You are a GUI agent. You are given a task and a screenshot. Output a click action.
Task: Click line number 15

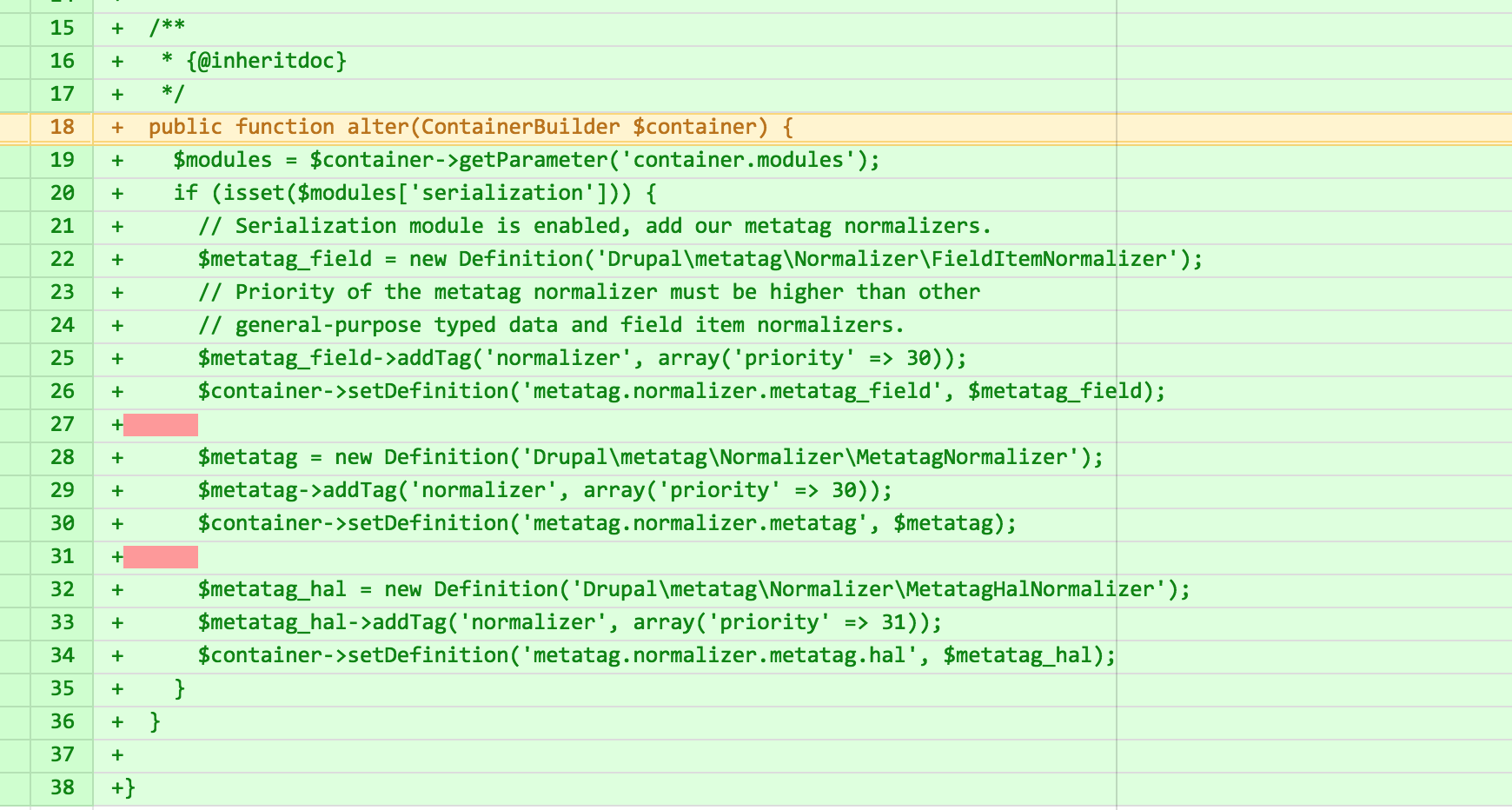[62, 28]
